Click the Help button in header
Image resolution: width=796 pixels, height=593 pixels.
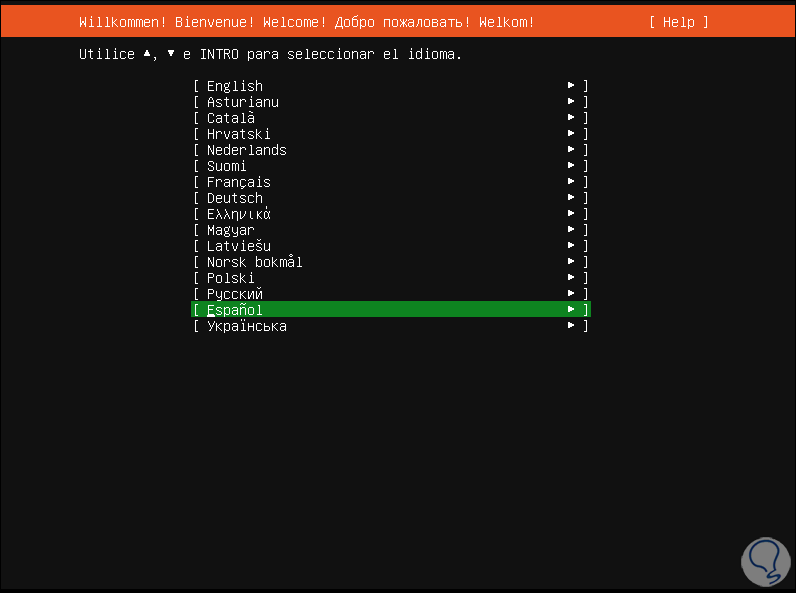[x=678, y=22]
